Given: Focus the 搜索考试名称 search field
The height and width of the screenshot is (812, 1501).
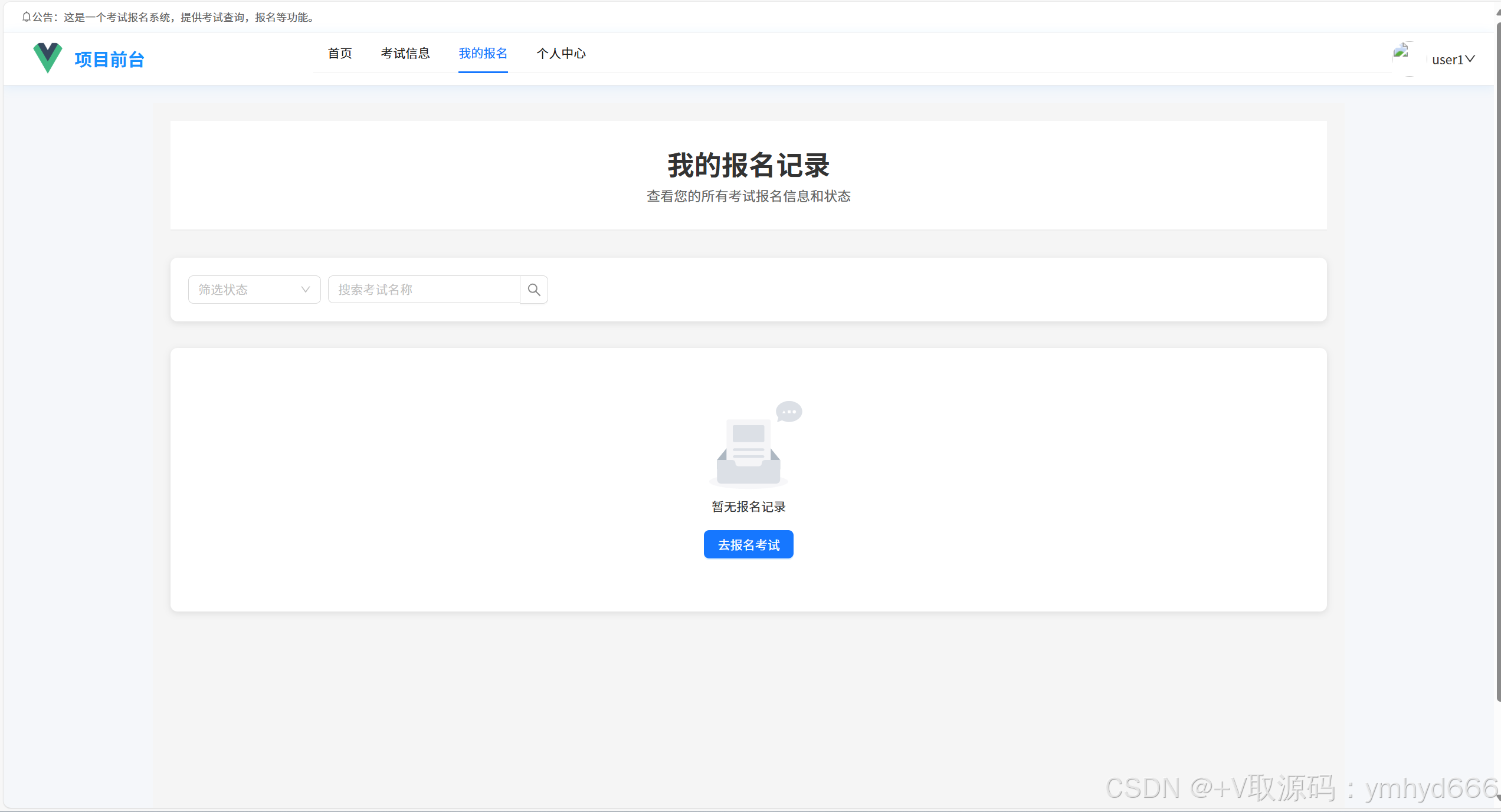Looking at the screenshot, I should click(424, 290).
